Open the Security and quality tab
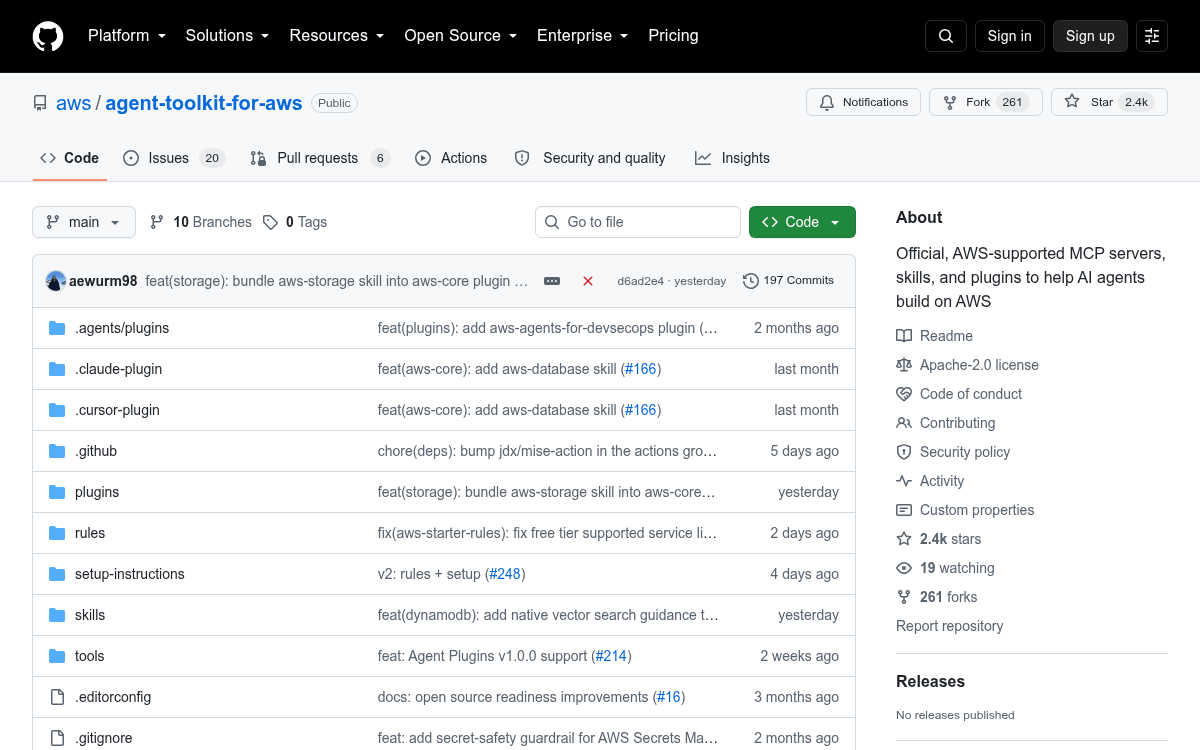The width and height of the screenshot is (1200, 750). [590, 158]
